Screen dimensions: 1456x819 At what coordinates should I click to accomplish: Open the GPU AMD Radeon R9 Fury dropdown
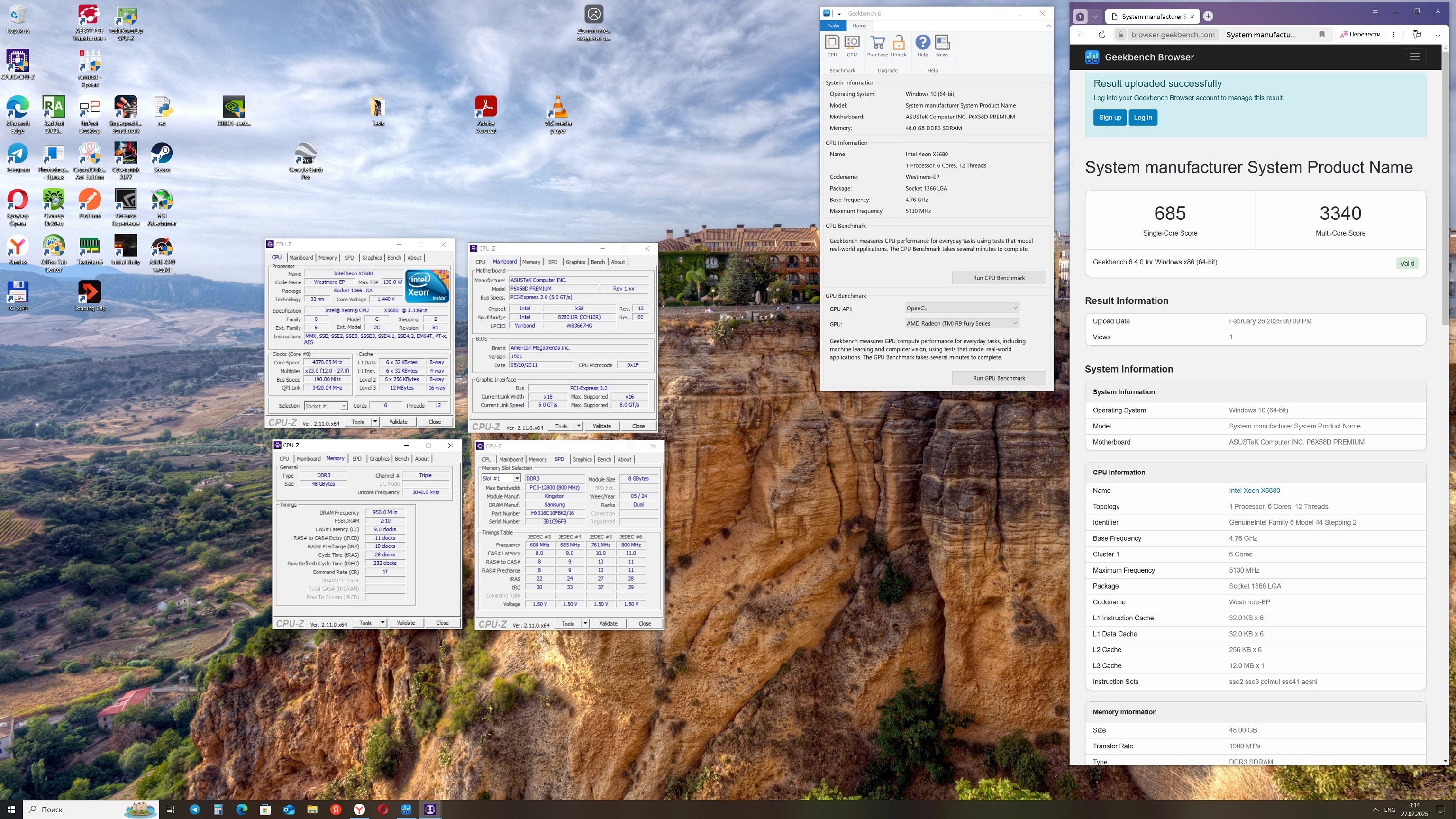click(x=962, y=323)
